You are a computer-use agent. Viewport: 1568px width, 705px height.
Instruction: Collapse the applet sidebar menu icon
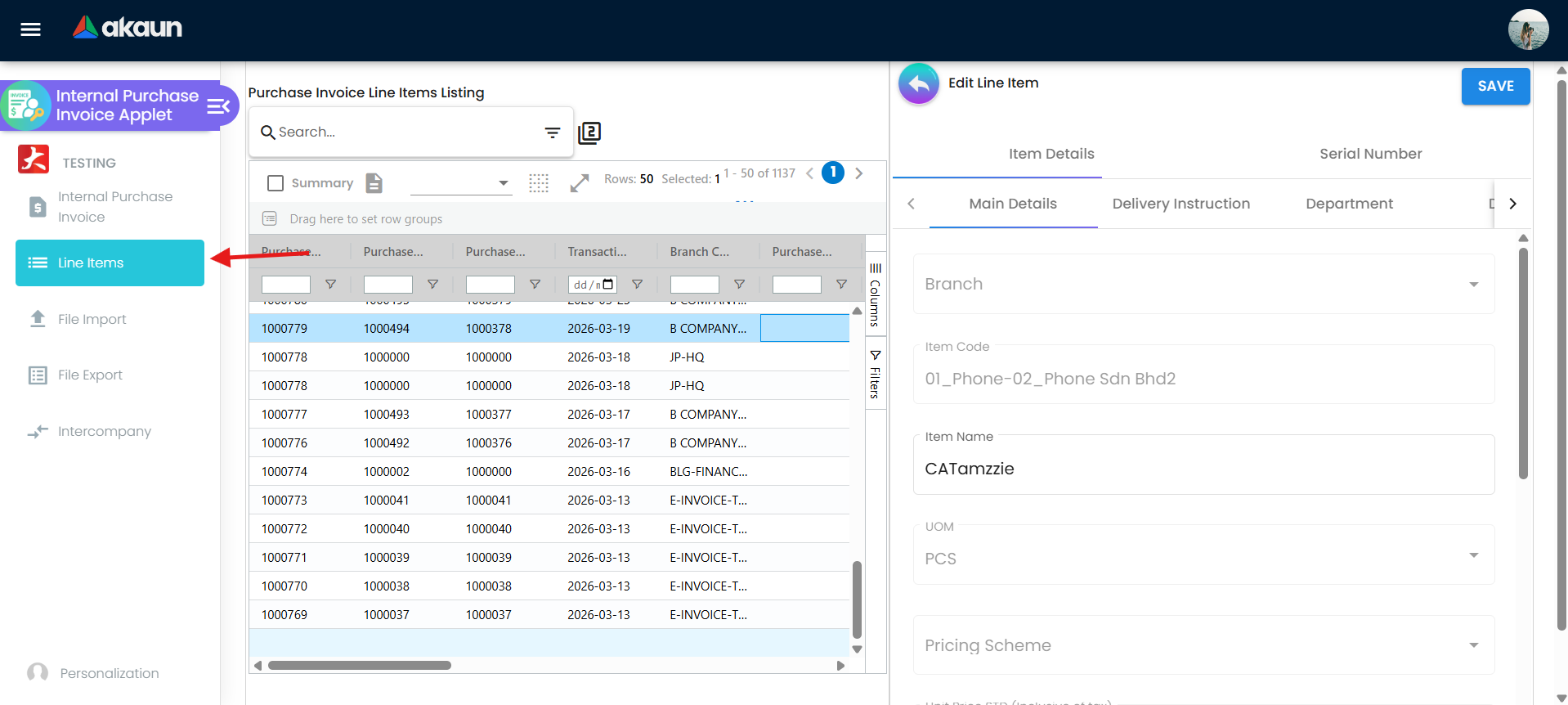tap(218, 106)
